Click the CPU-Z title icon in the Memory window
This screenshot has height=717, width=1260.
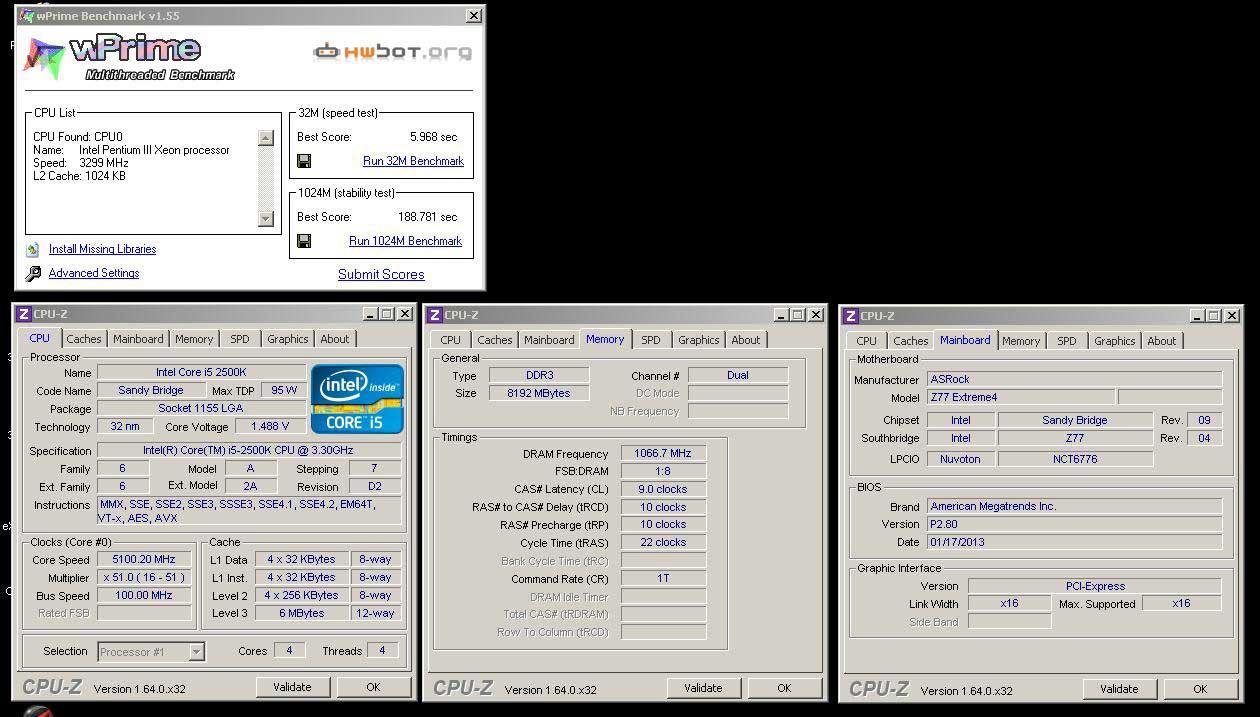tap(434, 315)
